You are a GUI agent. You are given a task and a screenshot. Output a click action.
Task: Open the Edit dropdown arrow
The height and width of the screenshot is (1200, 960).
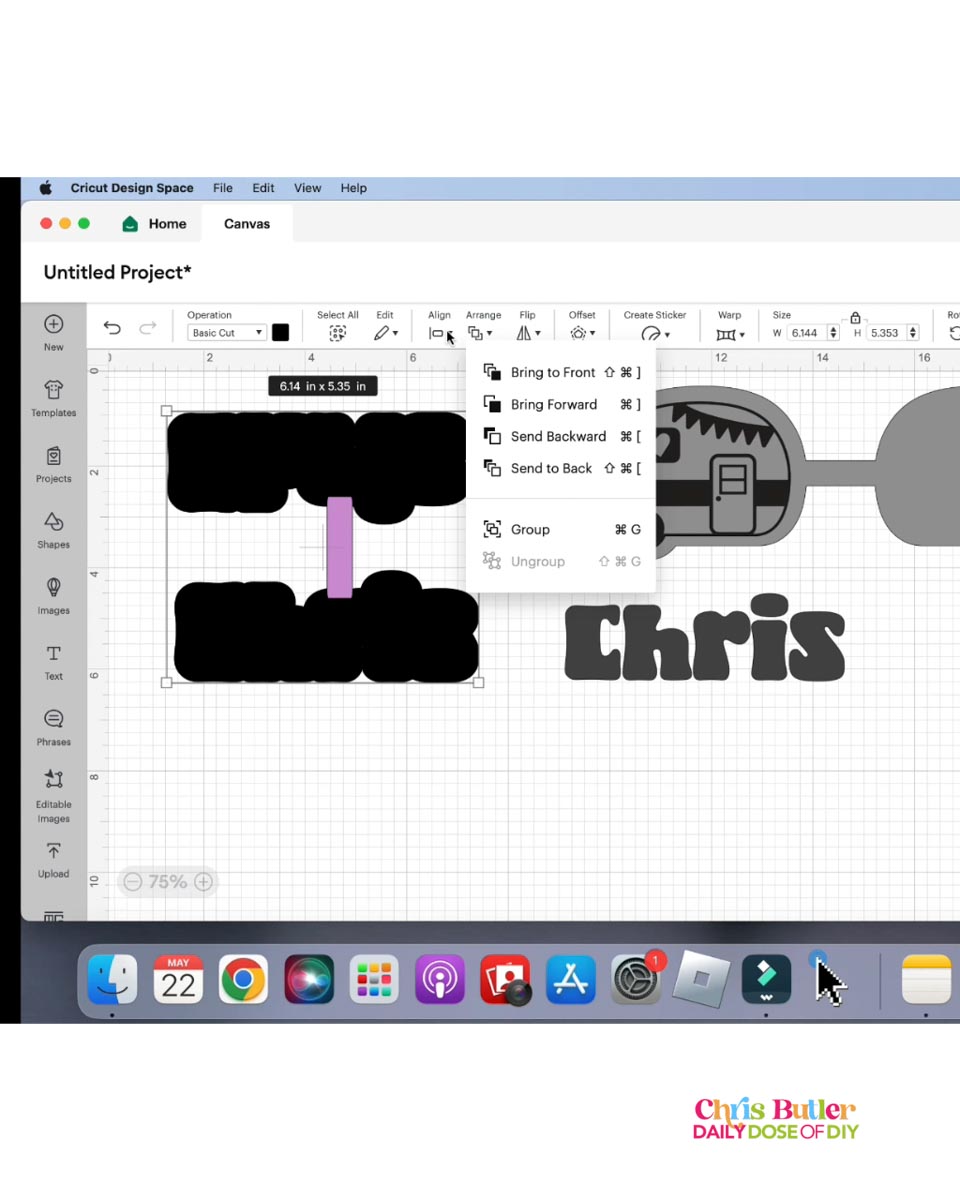(395, 334)
